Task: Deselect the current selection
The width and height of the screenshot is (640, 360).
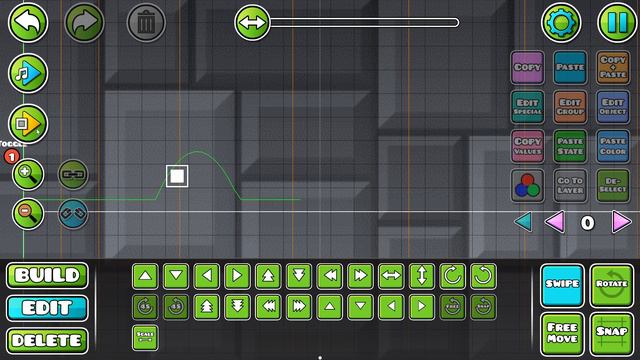Action: point(613,186)
